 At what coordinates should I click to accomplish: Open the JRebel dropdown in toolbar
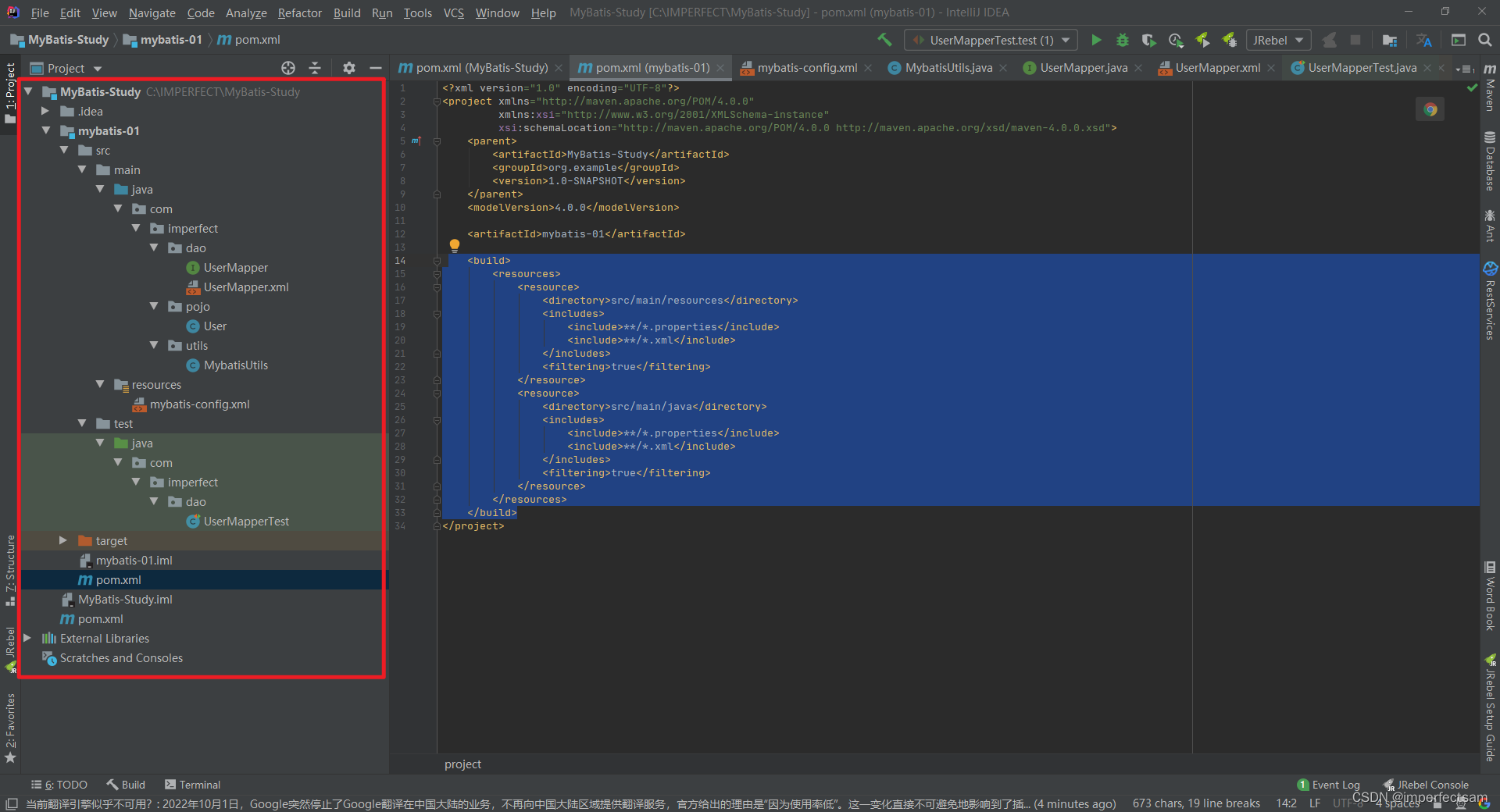(1278, 40)
